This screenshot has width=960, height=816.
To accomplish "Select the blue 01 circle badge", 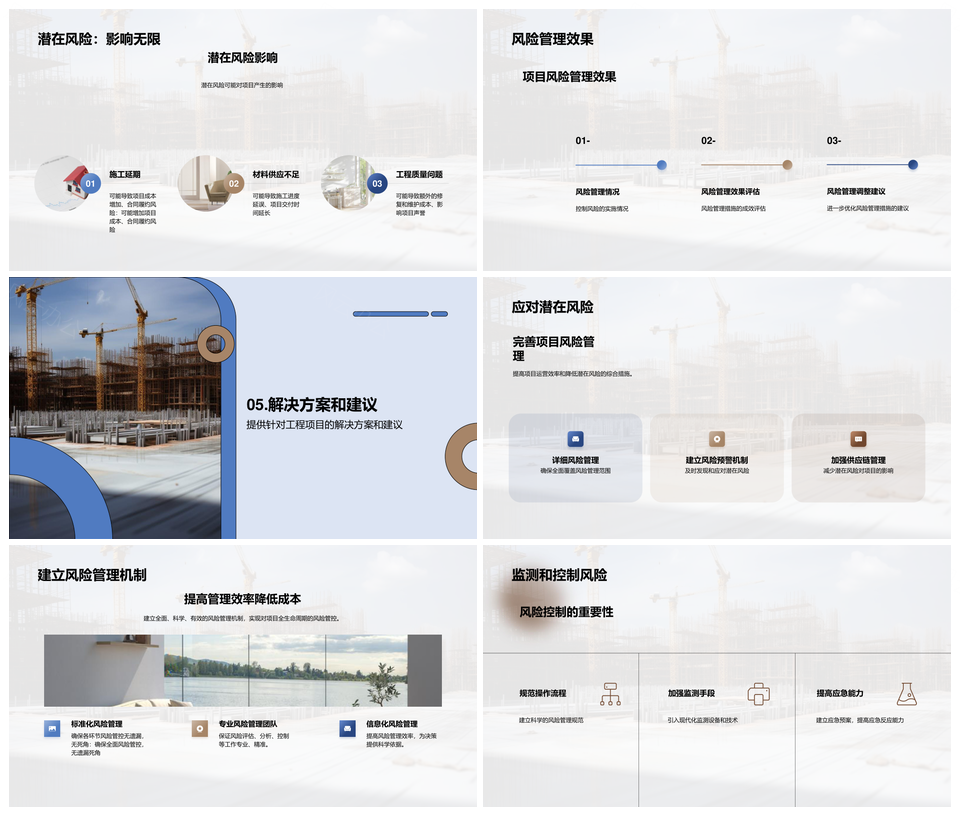I will [x=90, y=184].
